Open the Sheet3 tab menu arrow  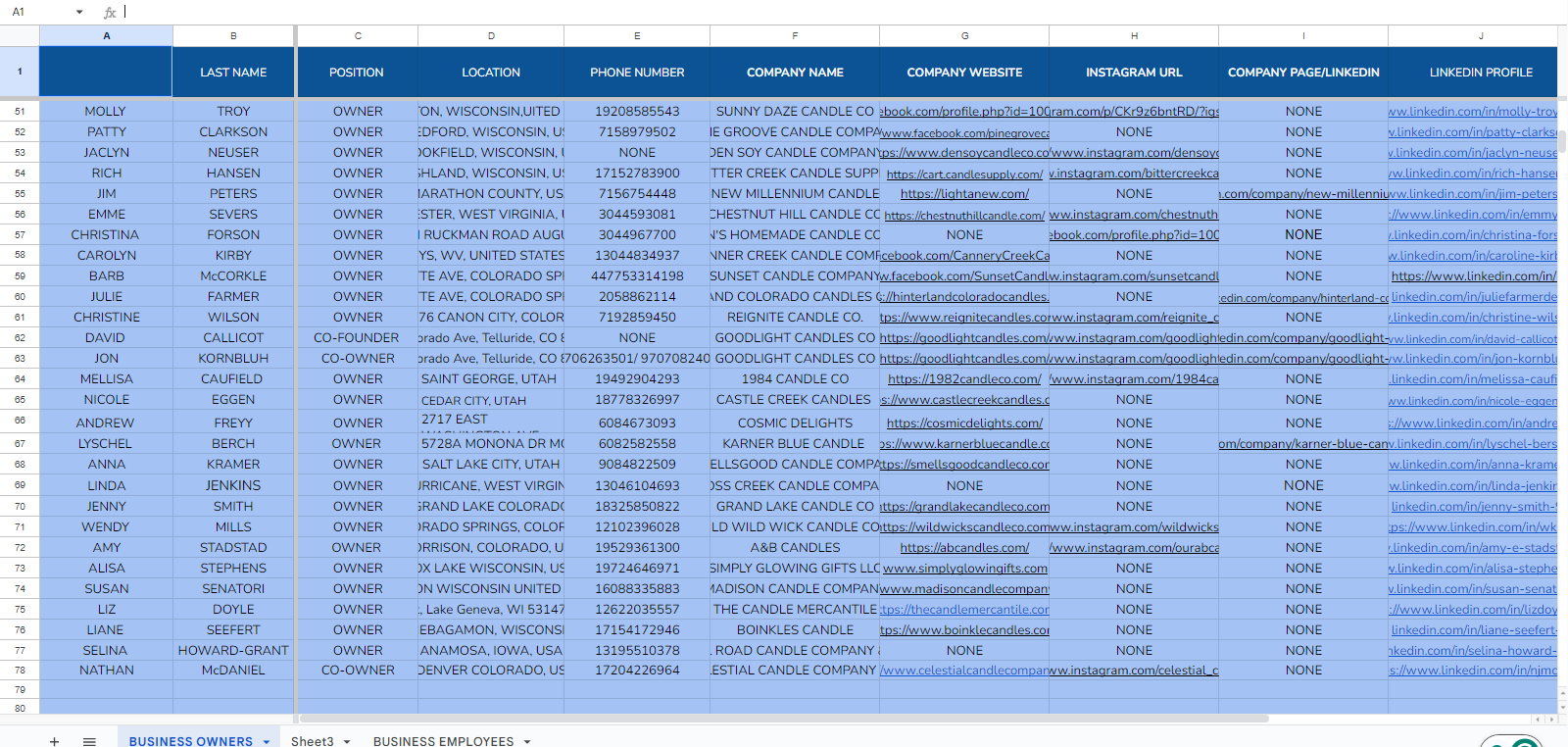(347, 741)
